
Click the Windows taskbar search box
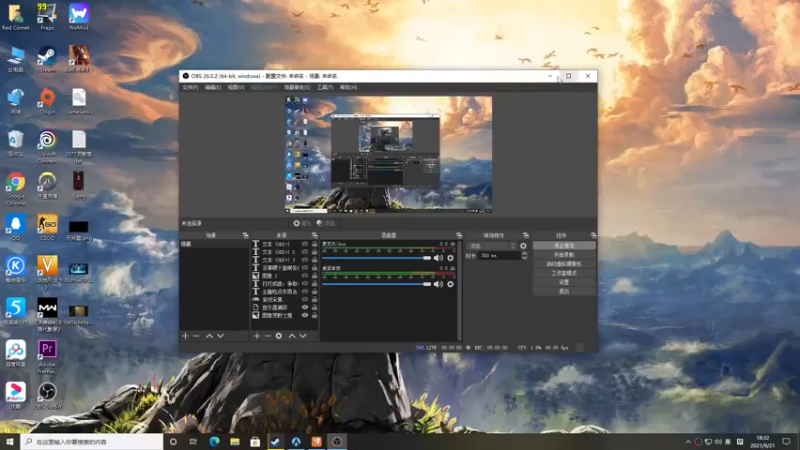pyautogui.click(x=92, y=441)
